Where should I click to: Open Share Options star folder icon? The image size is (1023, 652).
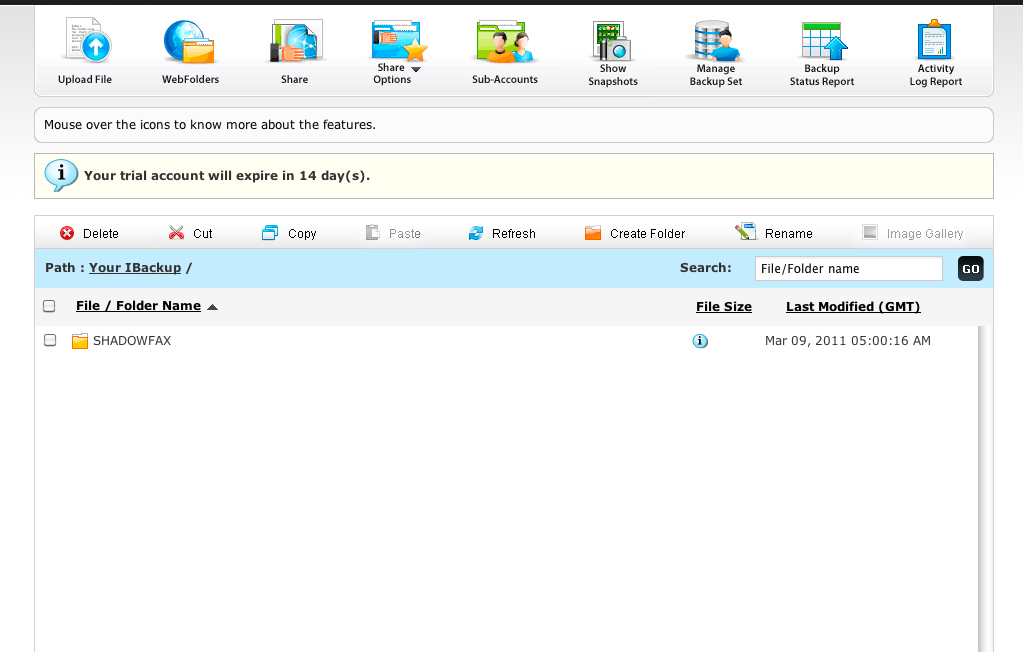(x=399, y=40)
